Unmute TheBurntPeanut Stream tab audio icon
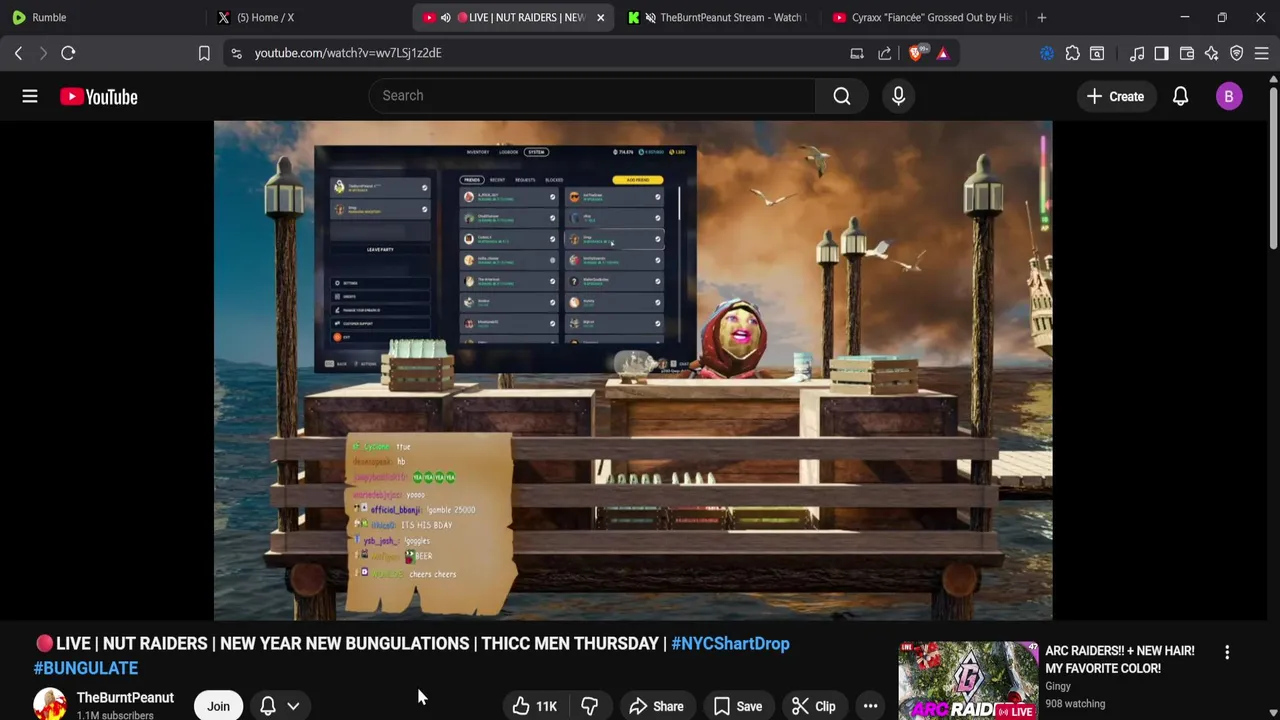Image resolution: width=1280 pixels, height=720 pixels. pos(651,17)
